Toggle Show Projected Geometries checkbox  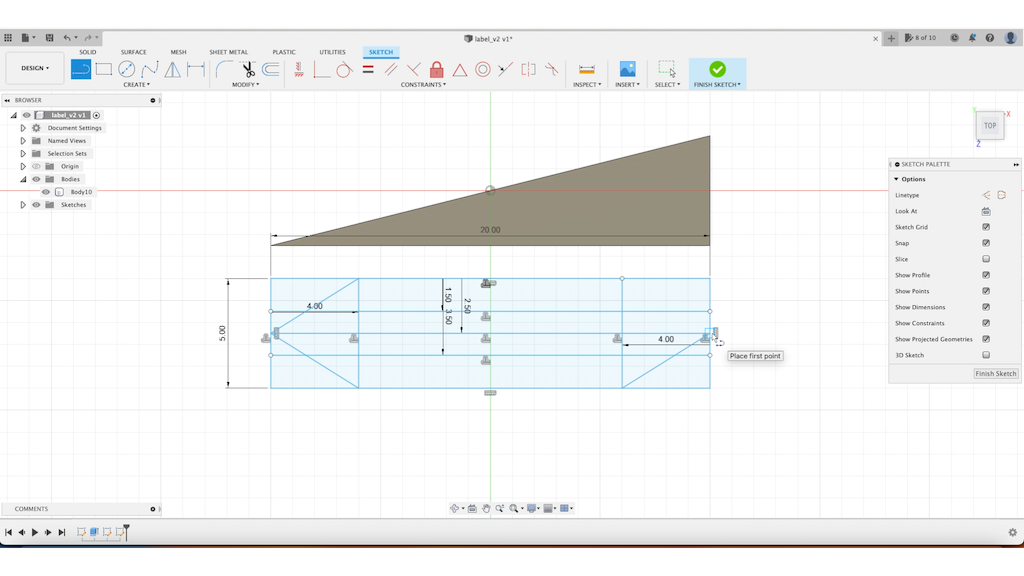coord(986,339)
